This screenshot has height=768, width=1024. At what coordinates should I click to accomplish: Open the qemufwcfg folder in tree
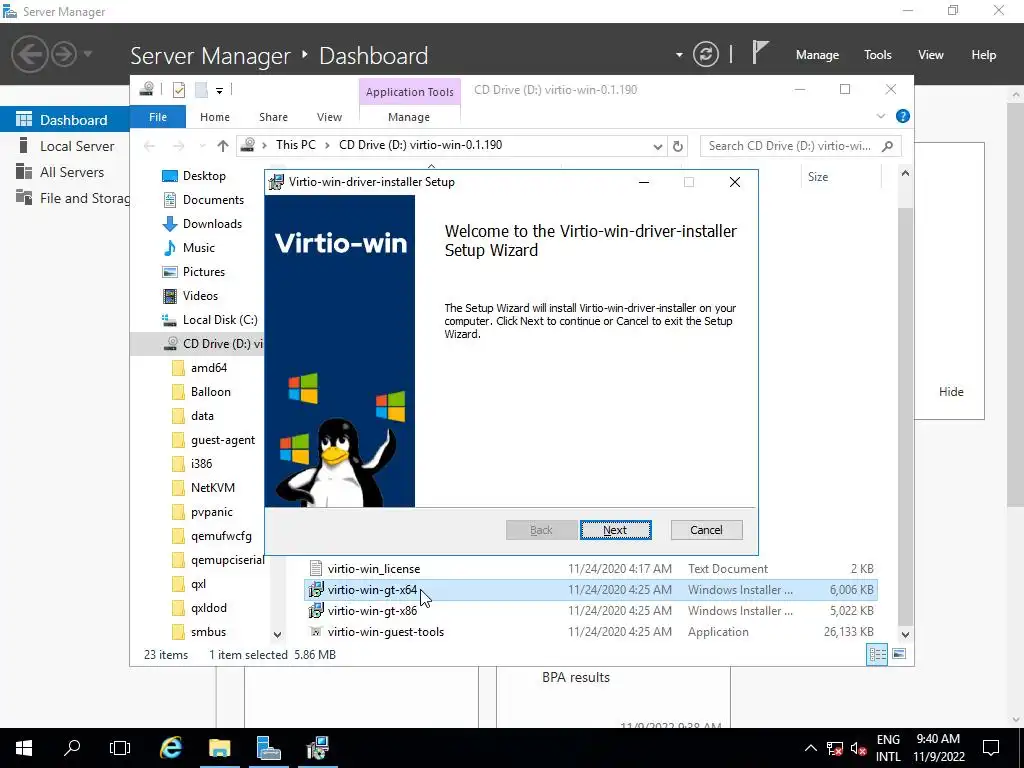(221, 536)
